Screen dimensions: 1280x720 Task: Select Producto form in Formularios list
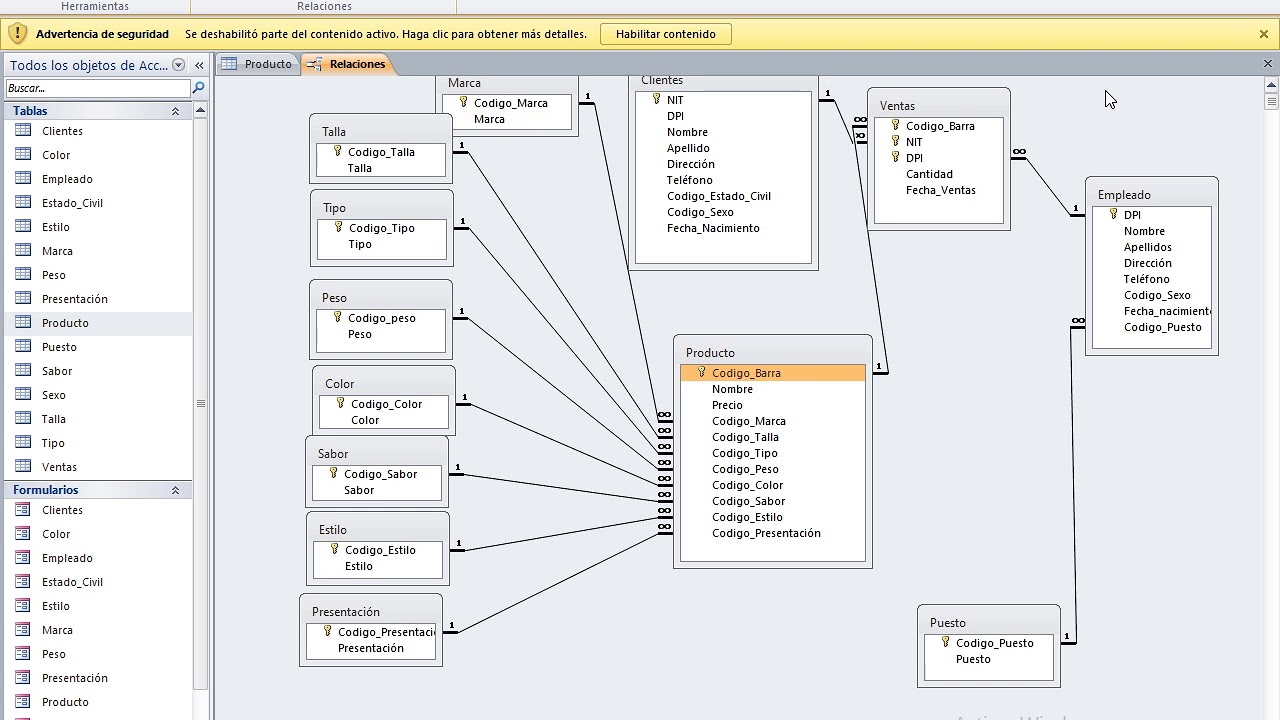(97, 702)
